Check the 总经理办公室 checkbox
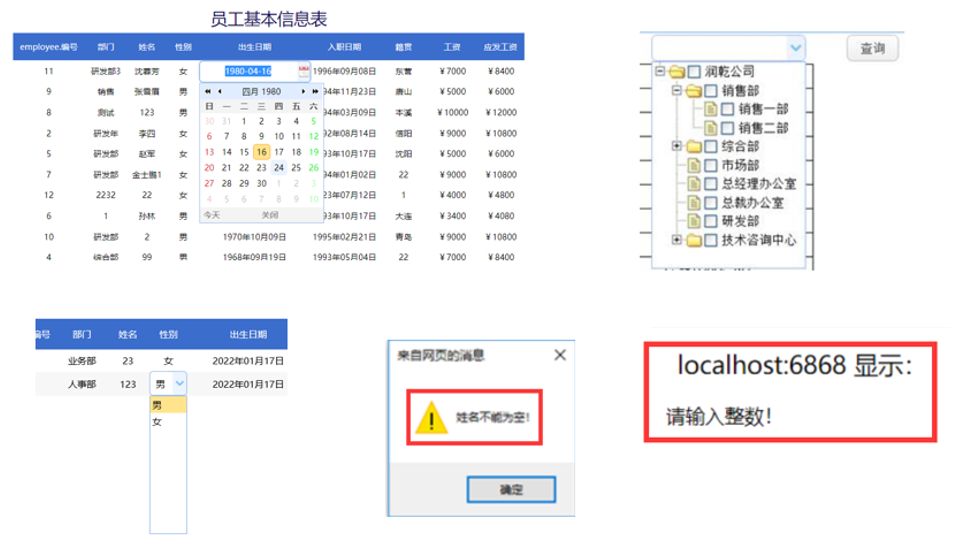Image resolution: width=960 pixels, height=547 pixels. pyautogui.click(x=710, y=184)
